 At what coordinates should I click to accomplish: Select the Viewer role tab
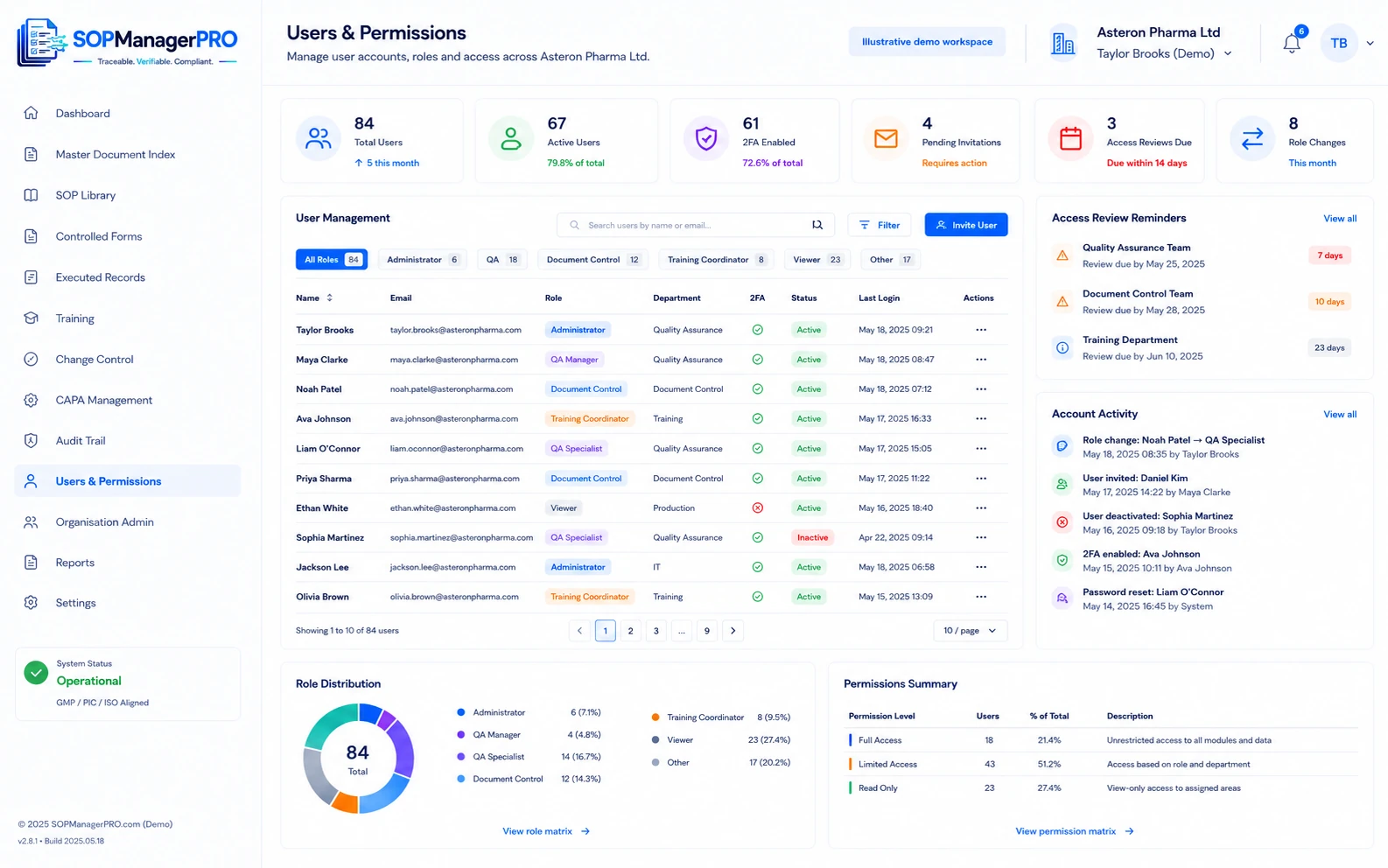pos(817,260)
